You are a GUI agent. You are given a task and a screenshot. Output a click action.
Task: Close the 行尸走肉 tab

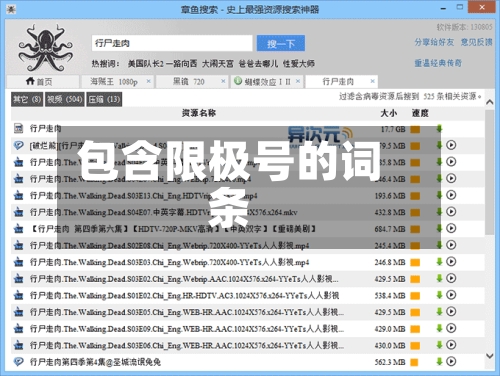coord(373,81)
